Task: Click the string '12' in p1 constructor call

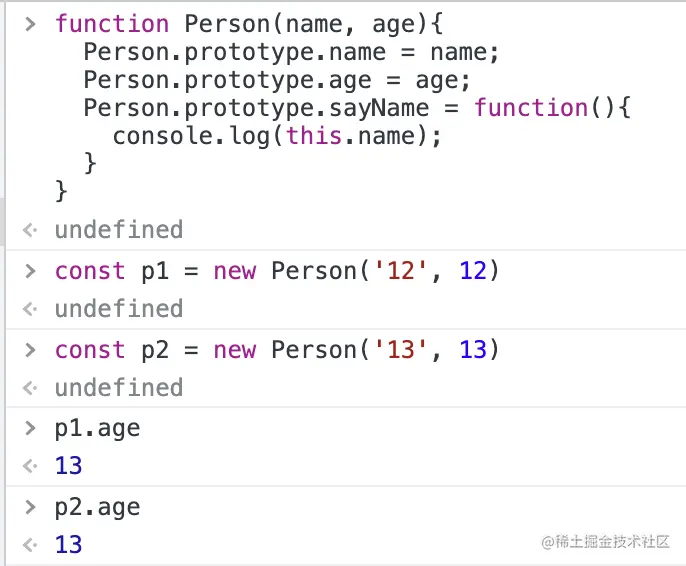Action: pos(401,271)
